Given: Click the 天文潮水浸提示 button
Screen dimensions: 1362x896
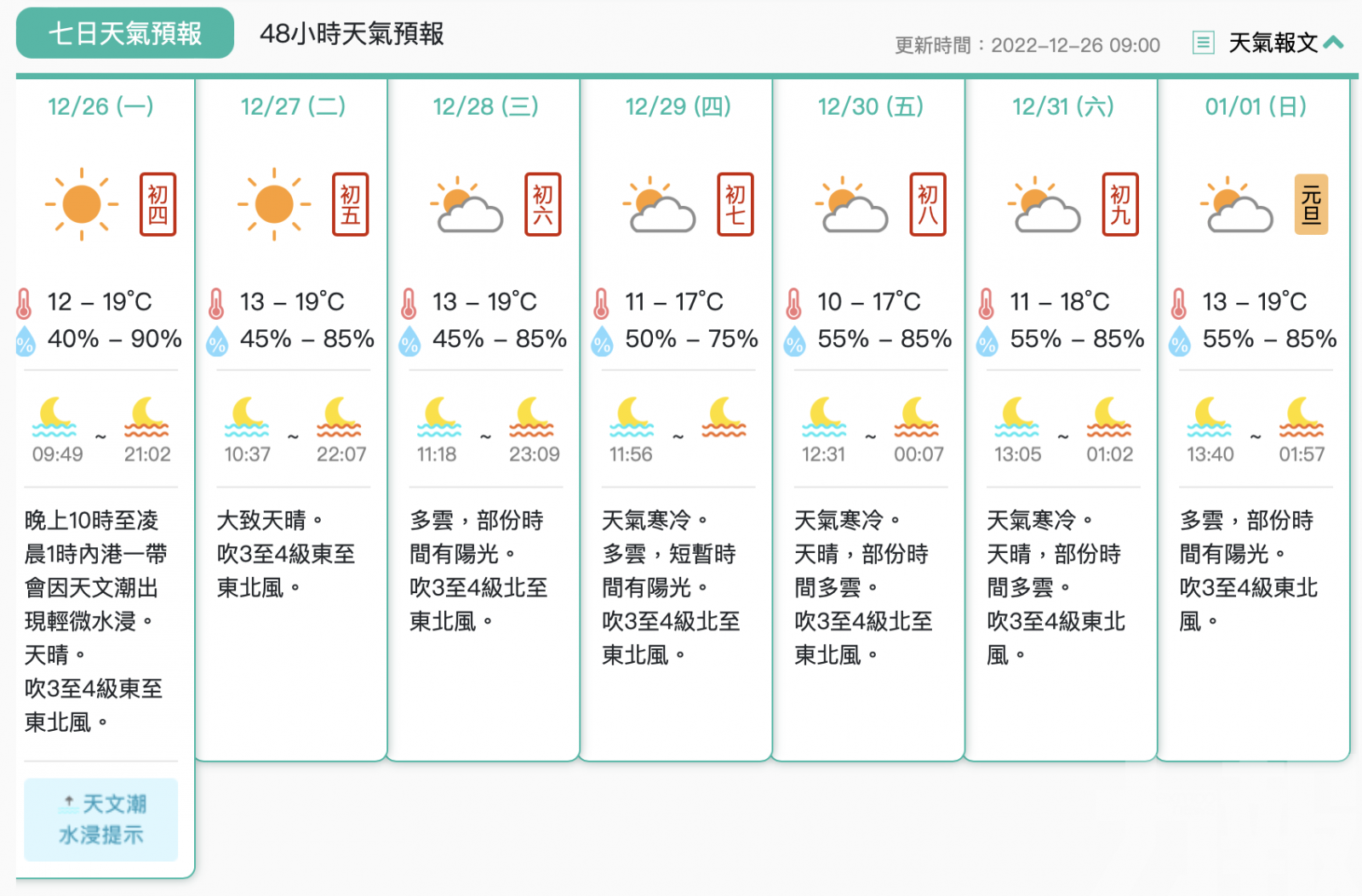Looking at the screenshot, I should click(101, 819).
